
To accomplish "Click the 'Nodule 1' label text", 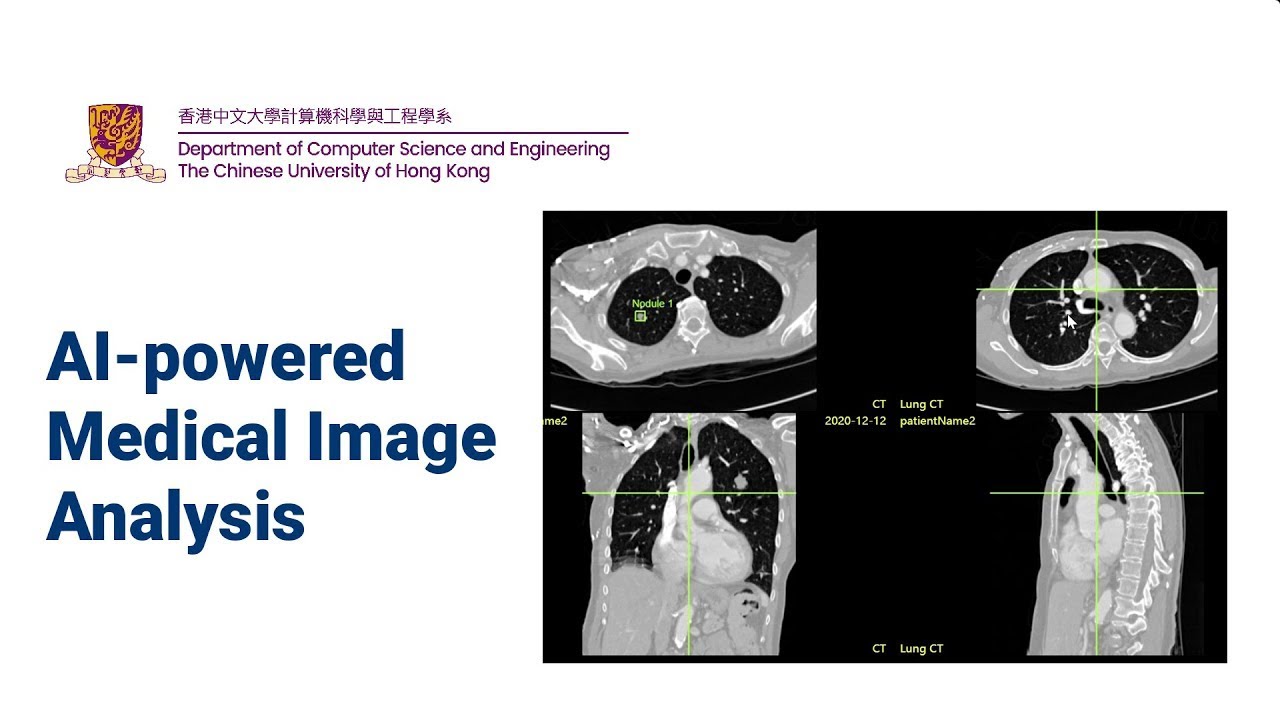I will click(652, 303).
